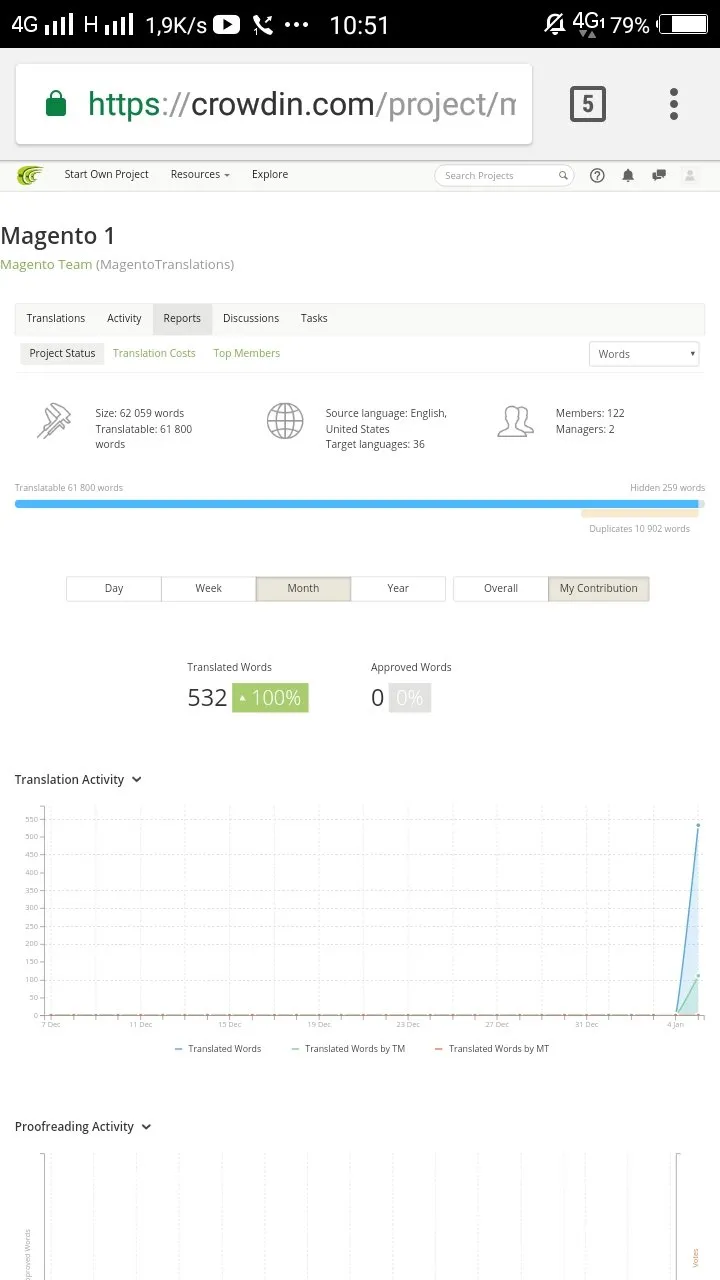Screen dimensions: 720x1280
Task: Click Start Own Project link
Action: coord(106,174)
